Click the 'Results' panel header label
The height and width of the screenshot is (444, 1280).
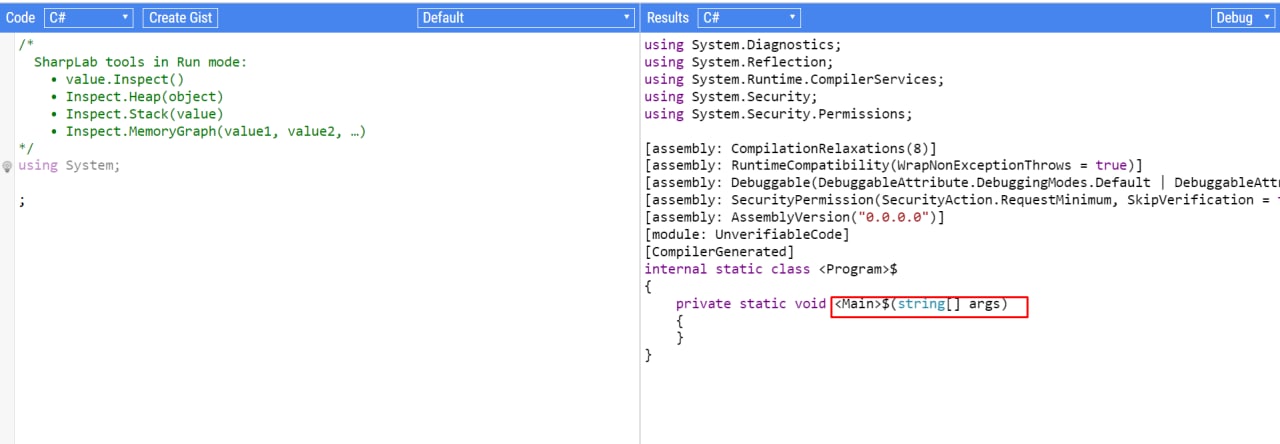point(668,17)
